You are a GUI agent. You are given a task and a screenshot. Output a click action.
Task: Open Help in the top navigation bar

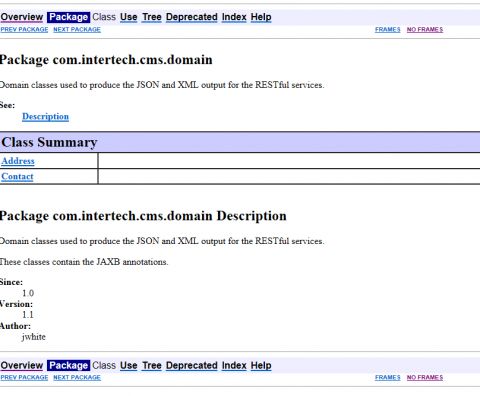[261, 17]
